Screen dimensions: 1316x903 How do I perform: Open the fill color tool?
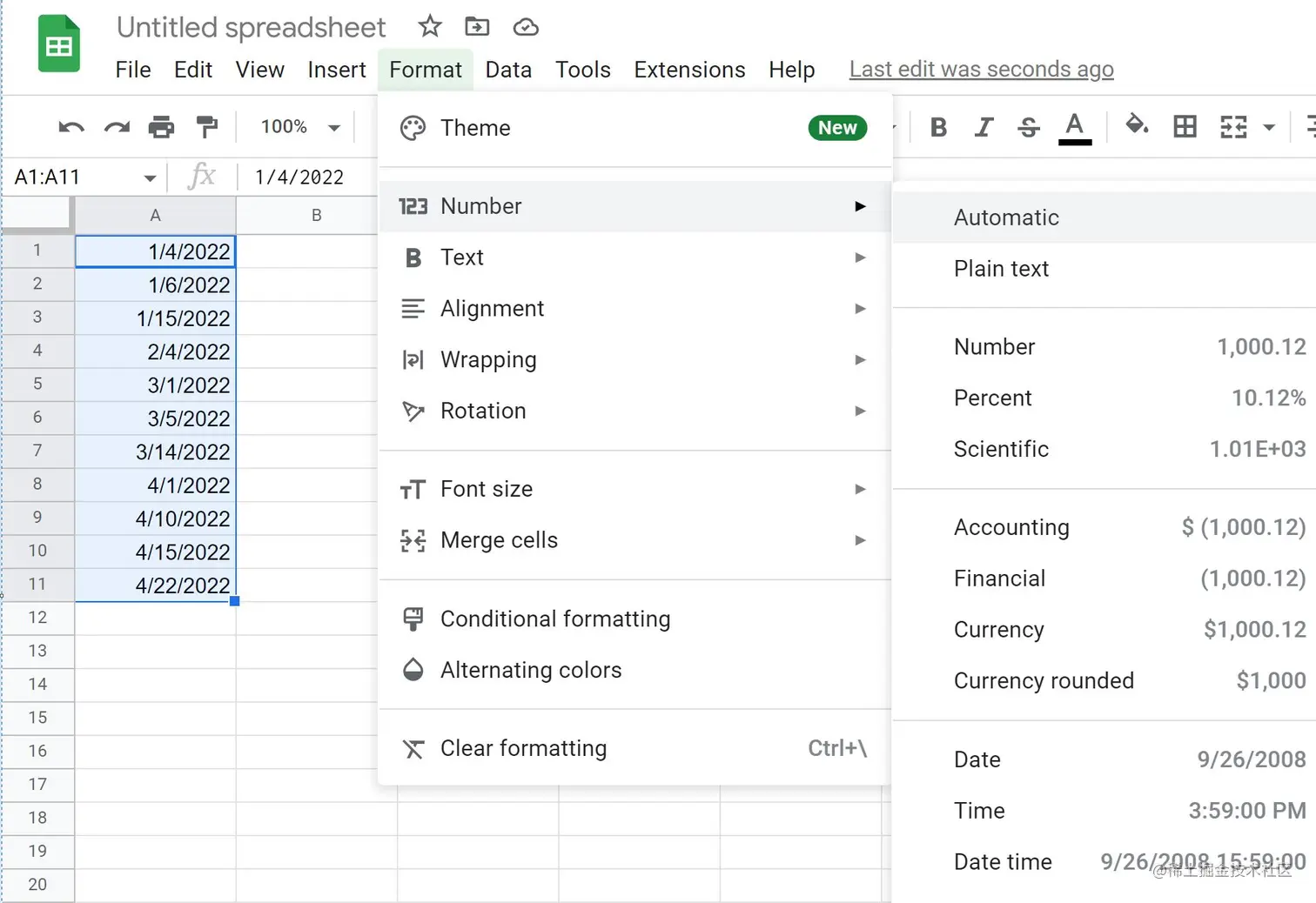click(x=1137, y=127)
